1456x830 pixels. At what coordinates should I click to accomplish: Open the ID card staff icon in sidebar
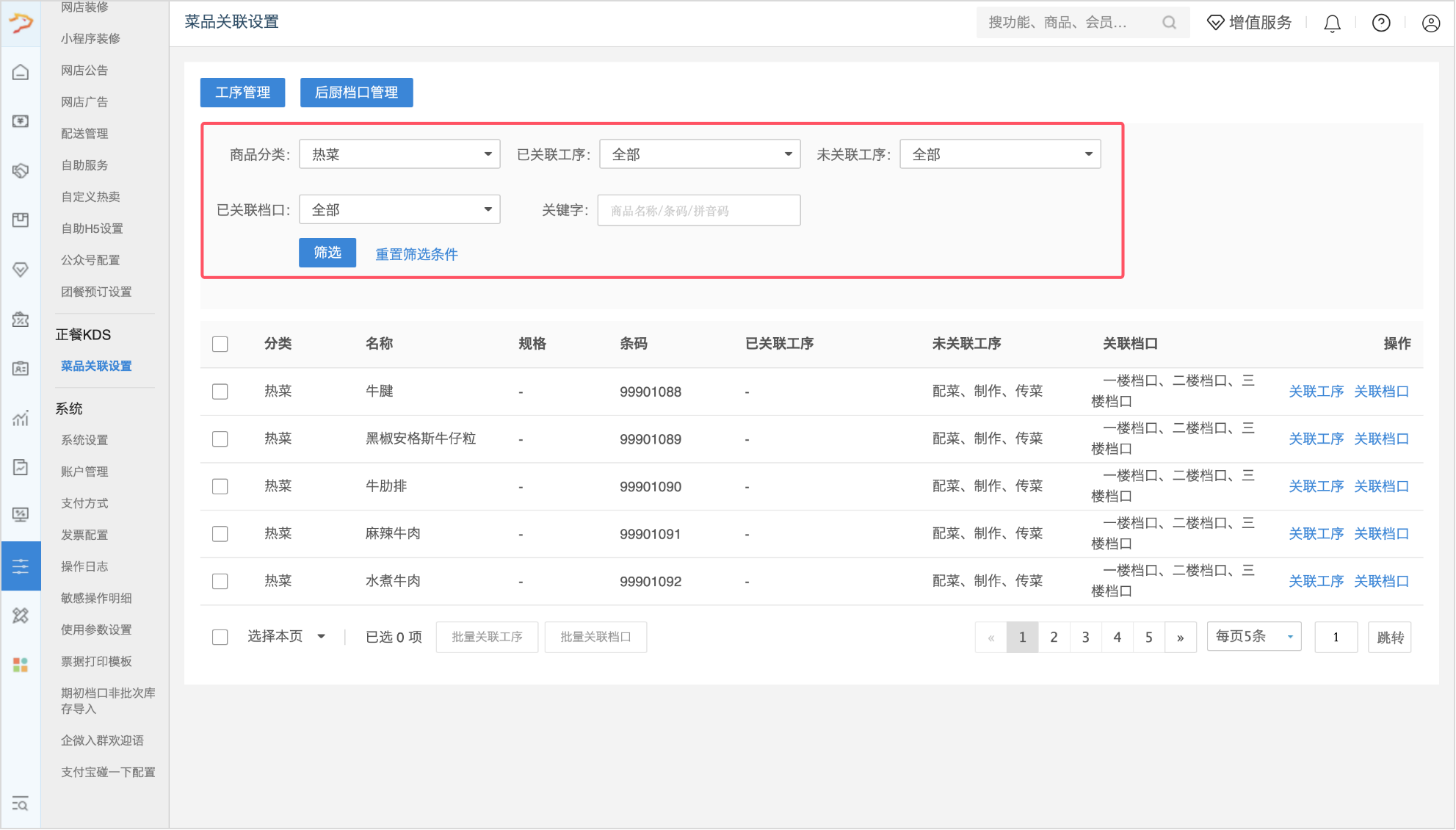[21, 369]
